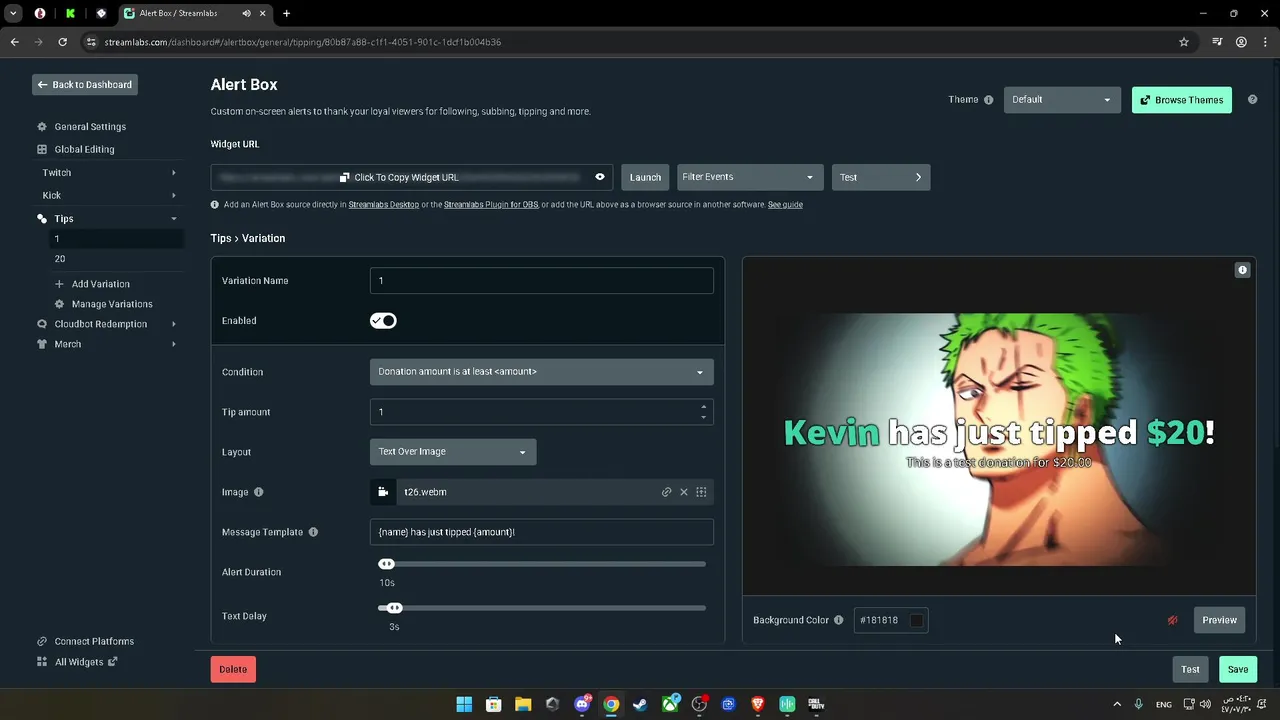
Task: Toggle the Enabled switch off
Action: (383, 321)
